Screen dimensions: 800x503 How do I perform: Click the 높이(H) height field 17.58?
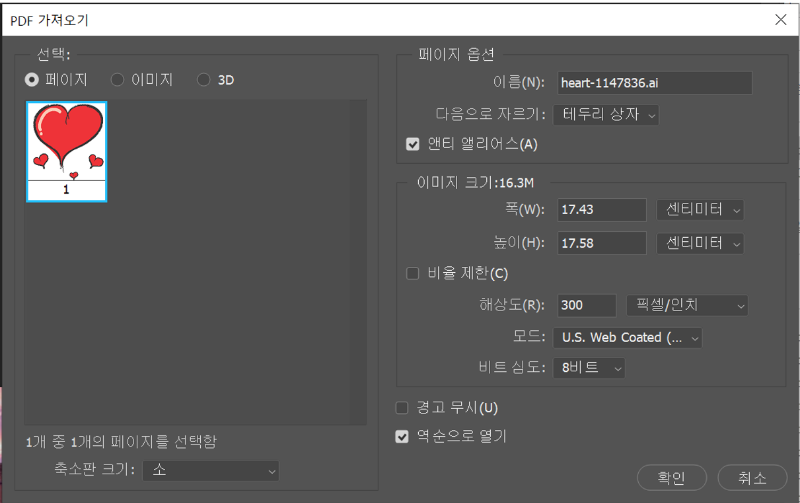click(602, 243)
